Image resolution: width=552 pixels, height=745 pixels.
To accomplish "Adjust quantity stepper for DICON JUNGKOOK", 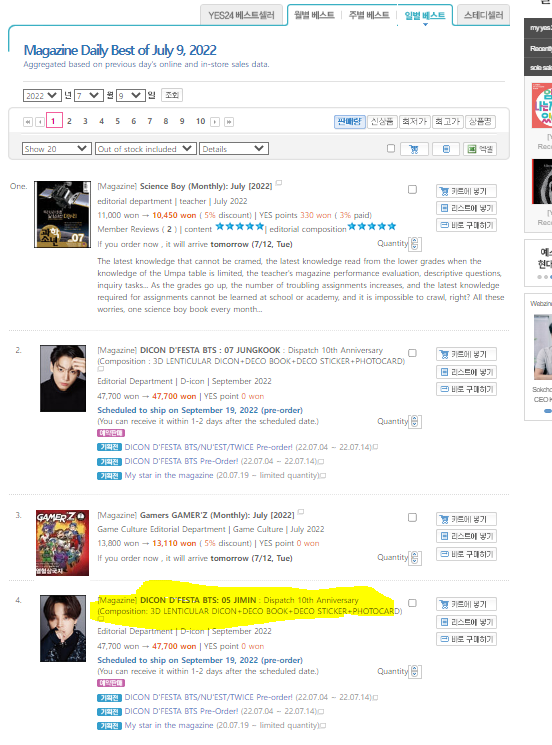I will tap(415, 421).
